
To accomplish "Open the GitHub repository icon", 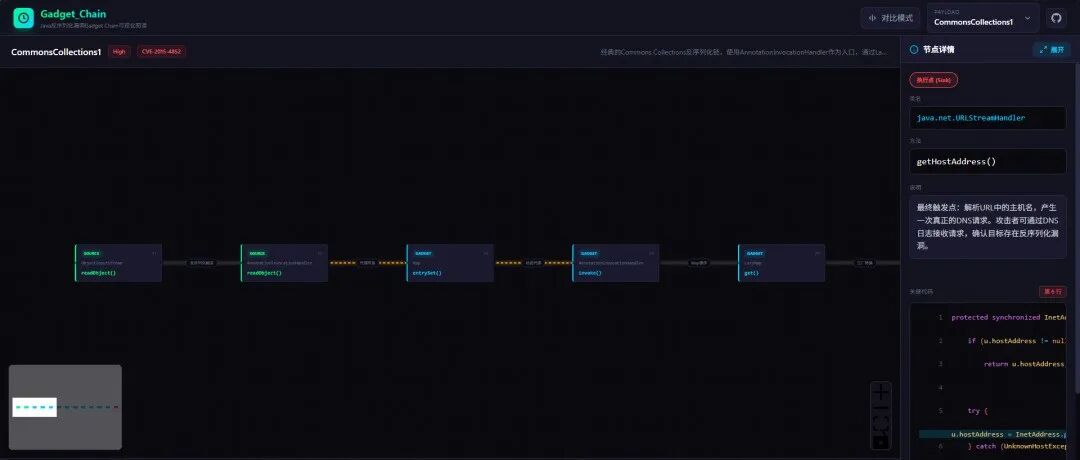I will (x=1056, y=18).
